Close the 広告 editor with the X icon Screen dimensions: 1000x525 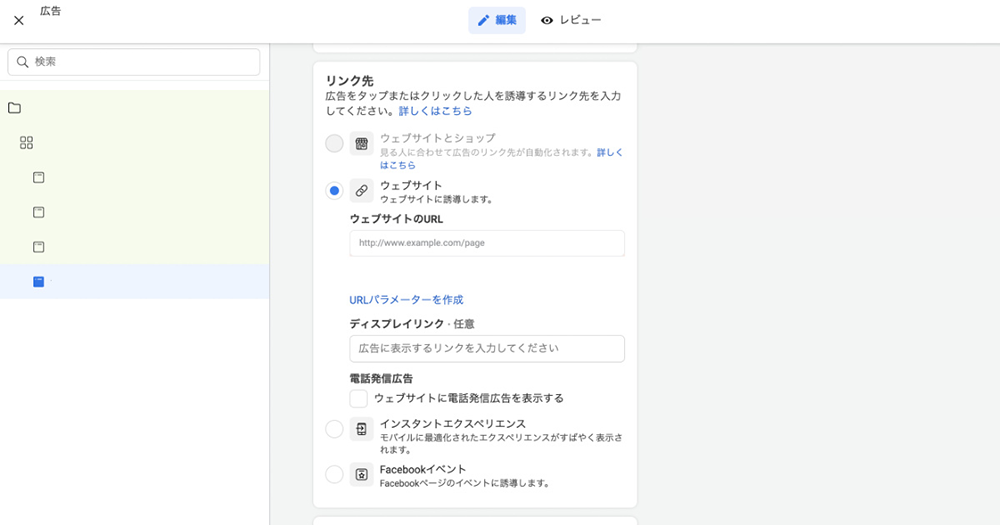point(19,20)
